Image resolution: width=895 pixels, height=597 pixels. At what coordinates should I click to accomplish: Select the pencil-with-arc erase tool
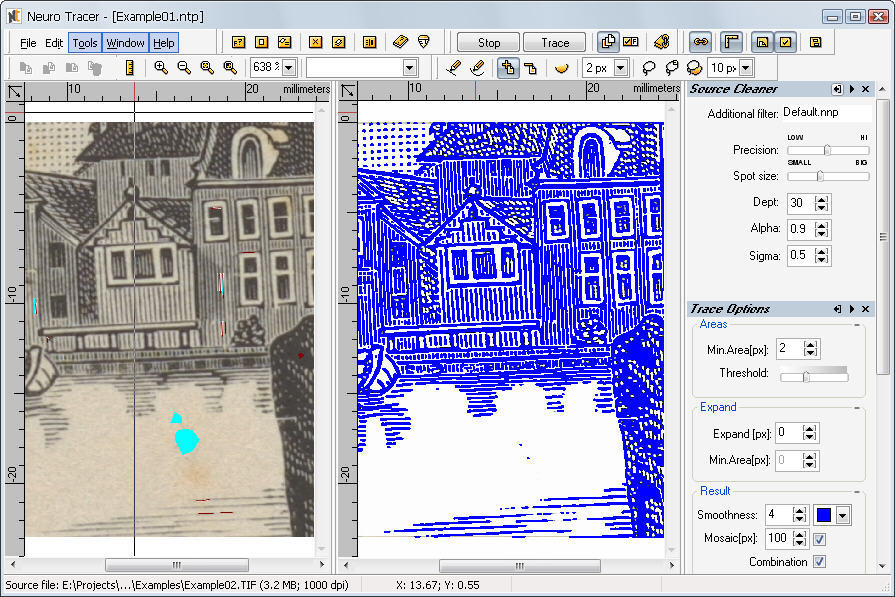(x=477, y=68)
